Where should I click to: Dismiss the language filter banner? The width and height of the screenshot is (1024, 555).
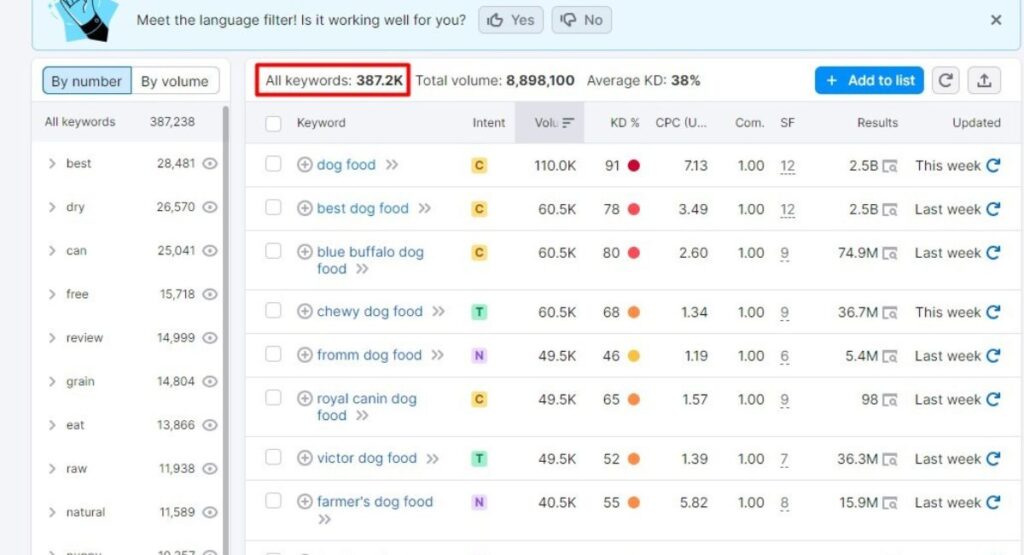coord(996,20)
